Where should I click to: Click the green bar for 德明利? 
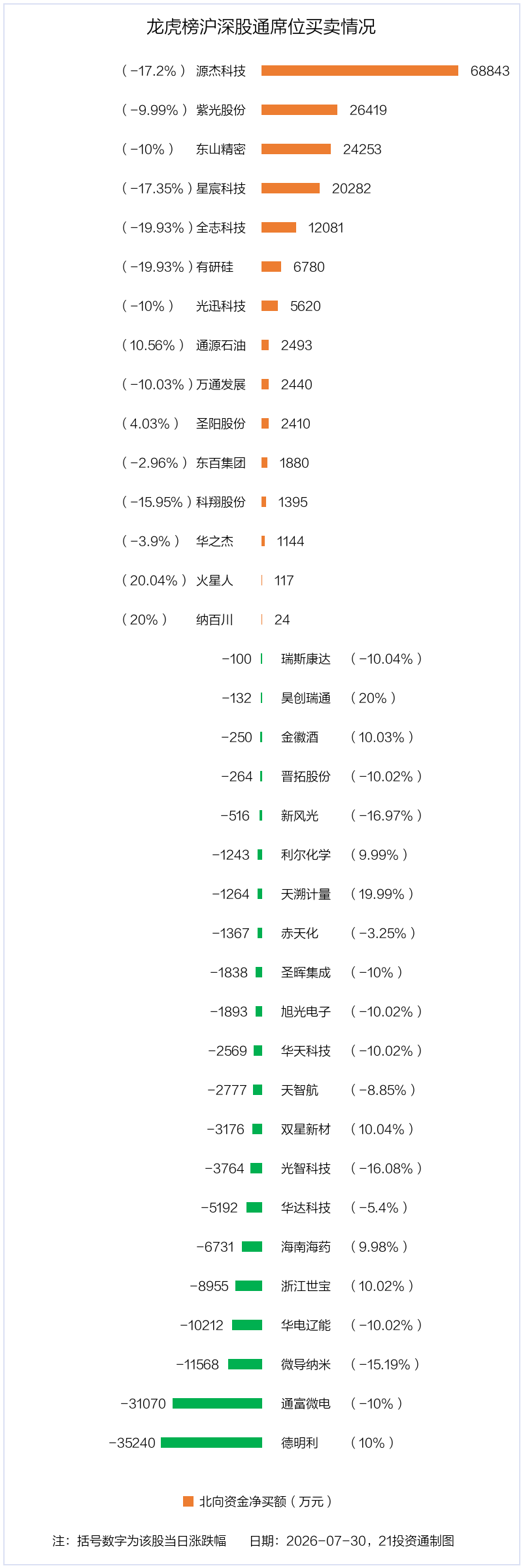tap(212, 1443)
